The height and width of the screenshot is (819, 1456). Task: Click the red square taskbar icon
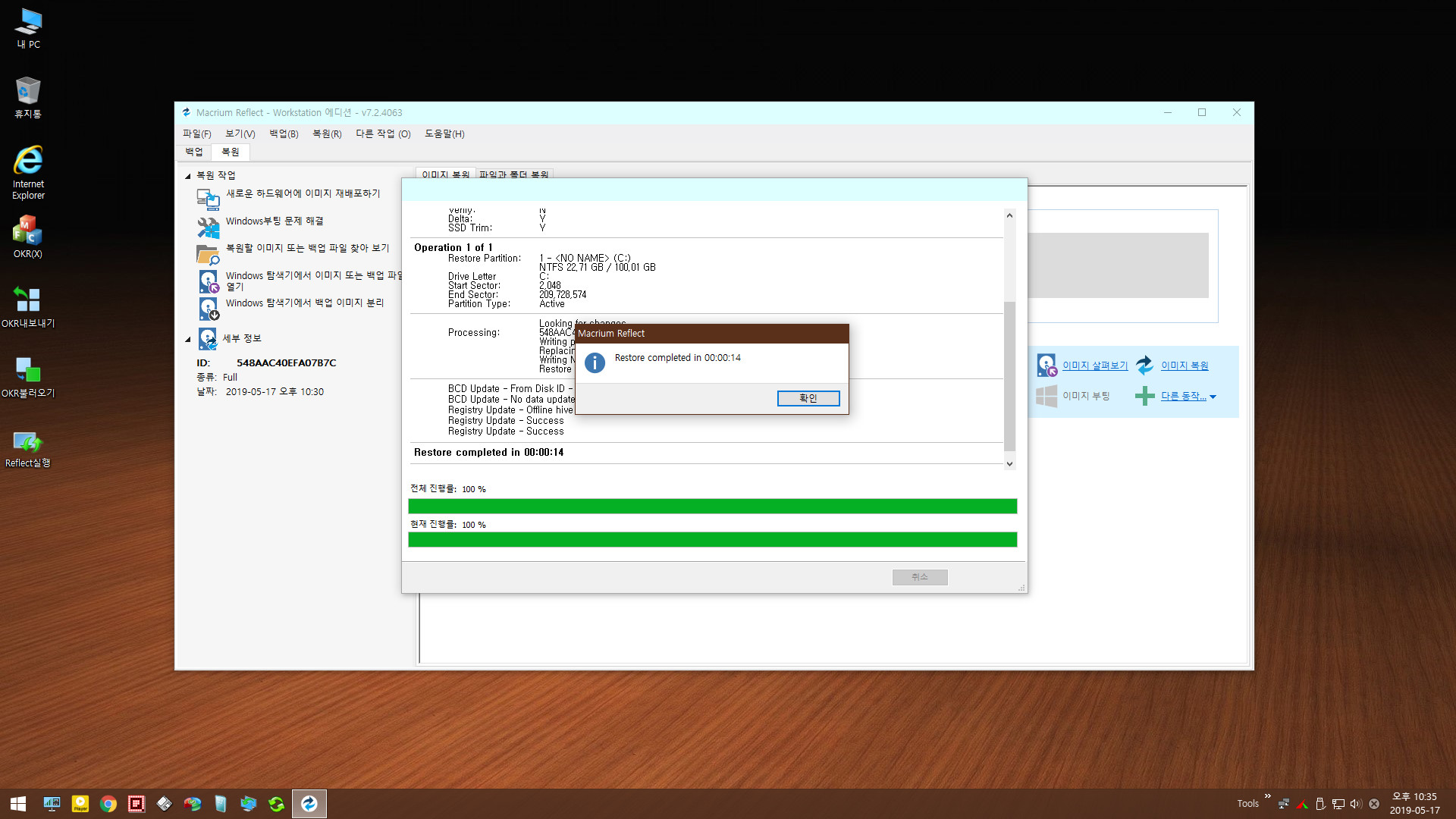tap(136, 804)
